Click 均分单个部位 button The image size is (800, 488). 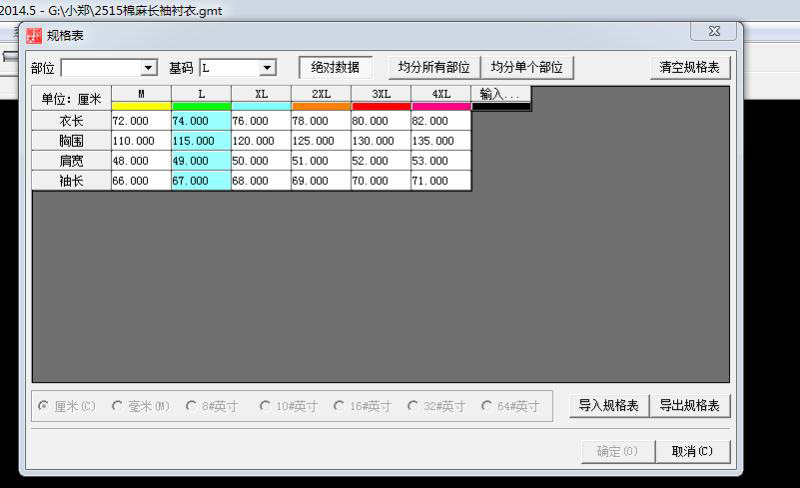coord(527,67)
